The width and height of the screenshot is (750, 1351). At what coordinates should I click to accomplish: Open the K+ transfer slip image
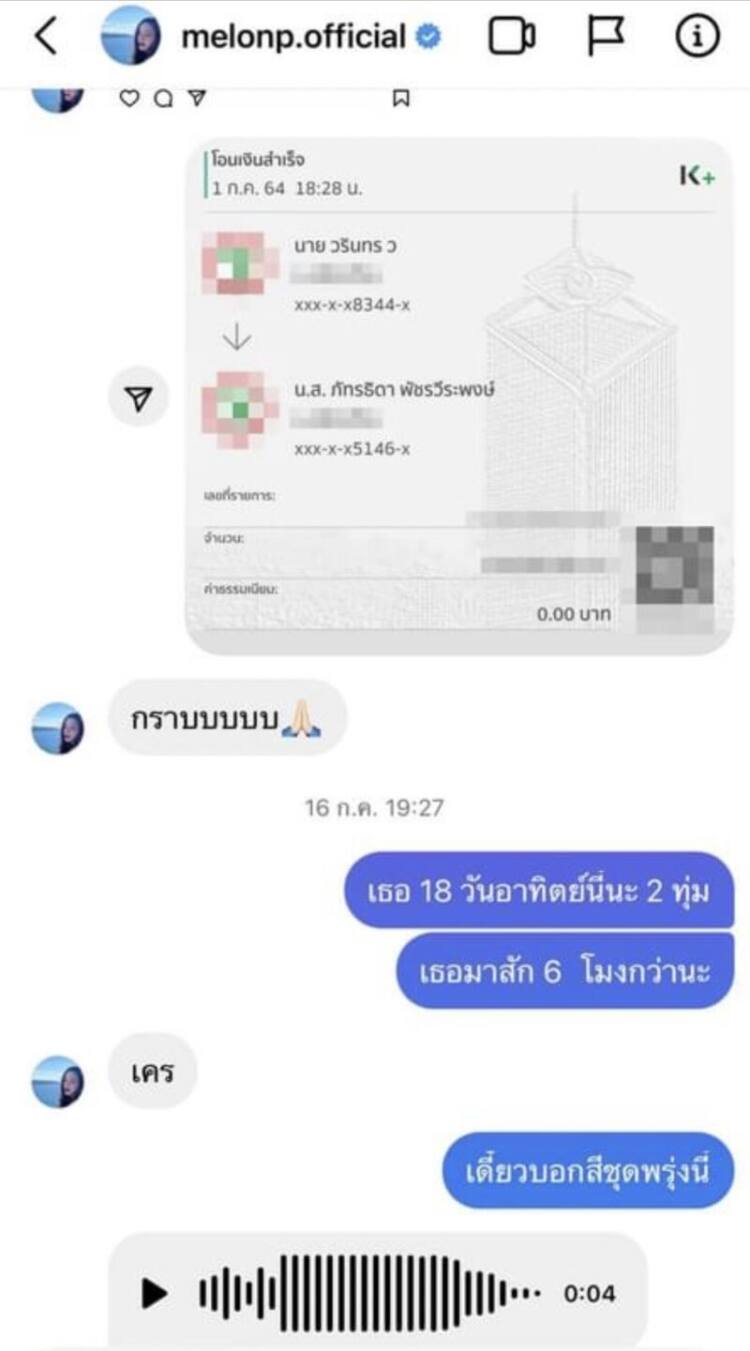[x=460, y=396]
